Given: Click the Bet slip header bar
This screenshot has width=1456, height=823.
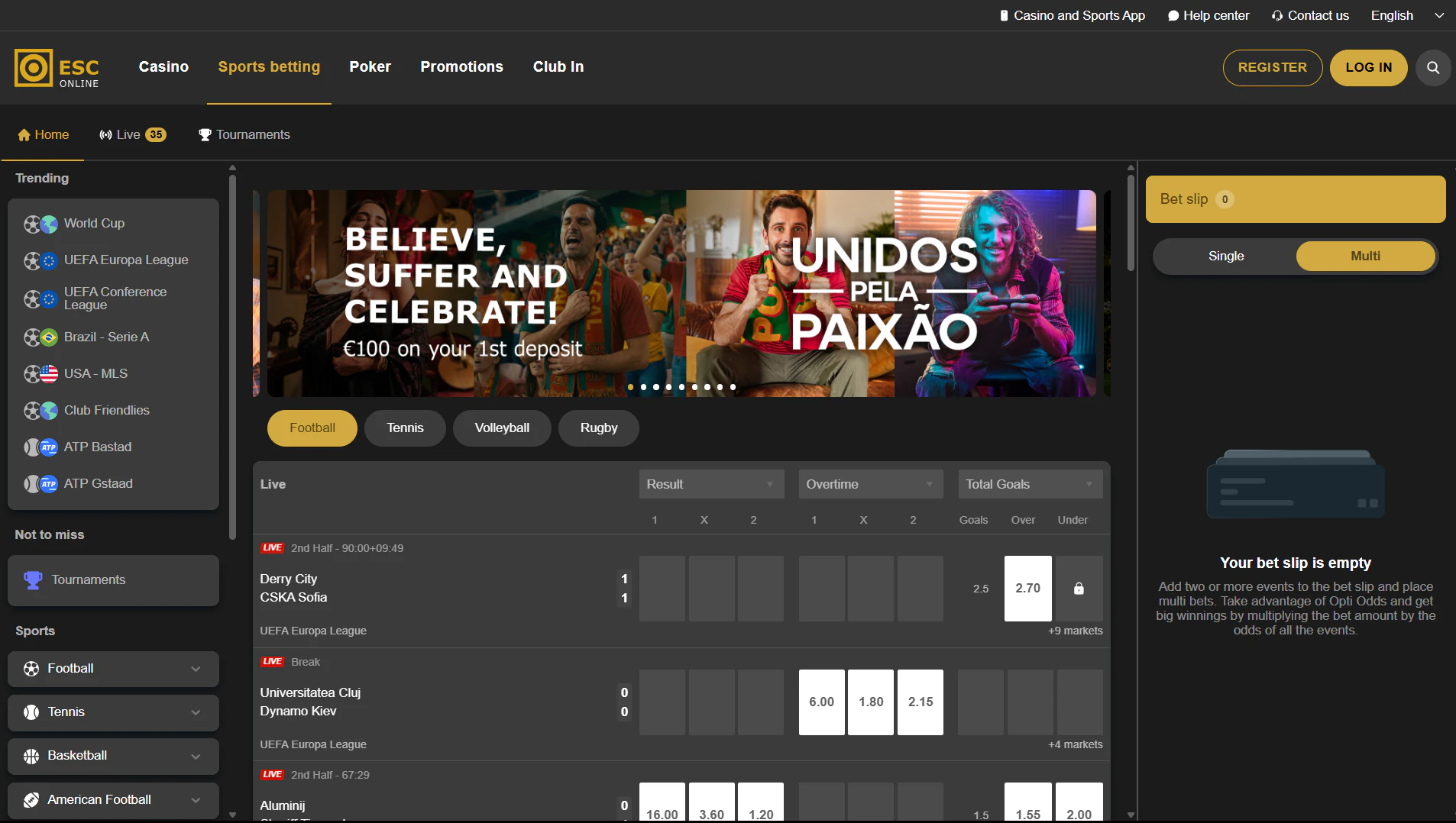Looking at the screenshot, I should [x=1295, y=199].
